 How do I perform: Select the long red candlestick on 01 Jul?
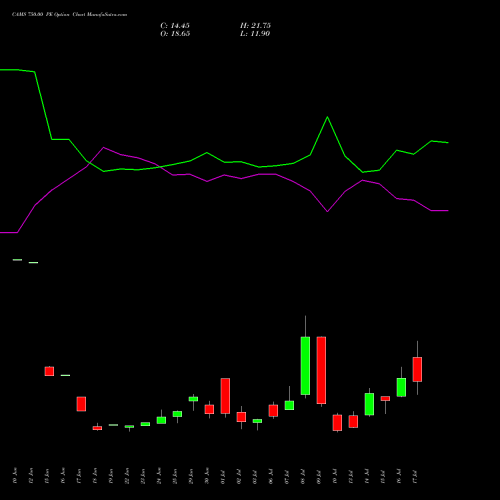(225, 396)
